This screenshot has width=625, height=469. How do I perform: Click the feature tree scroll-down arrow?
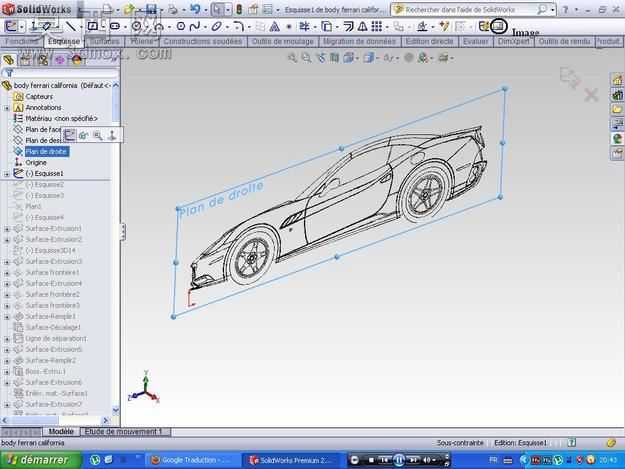[116, 409]
